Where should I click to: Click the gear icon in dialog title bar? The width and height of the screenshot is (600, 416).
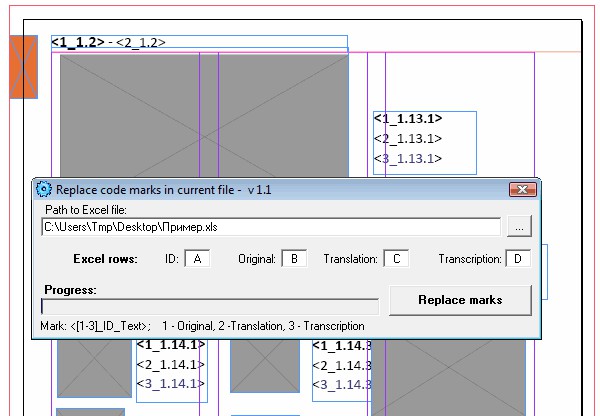(x=44, y=189)
